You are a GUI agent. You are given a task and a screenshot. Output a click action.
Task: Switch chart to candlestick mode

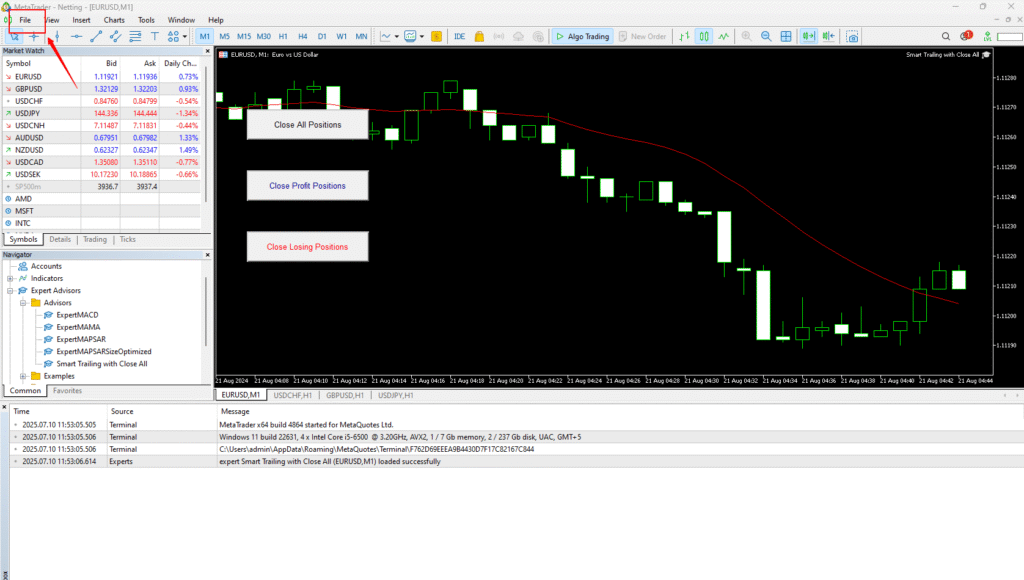[x=704, y=37]
